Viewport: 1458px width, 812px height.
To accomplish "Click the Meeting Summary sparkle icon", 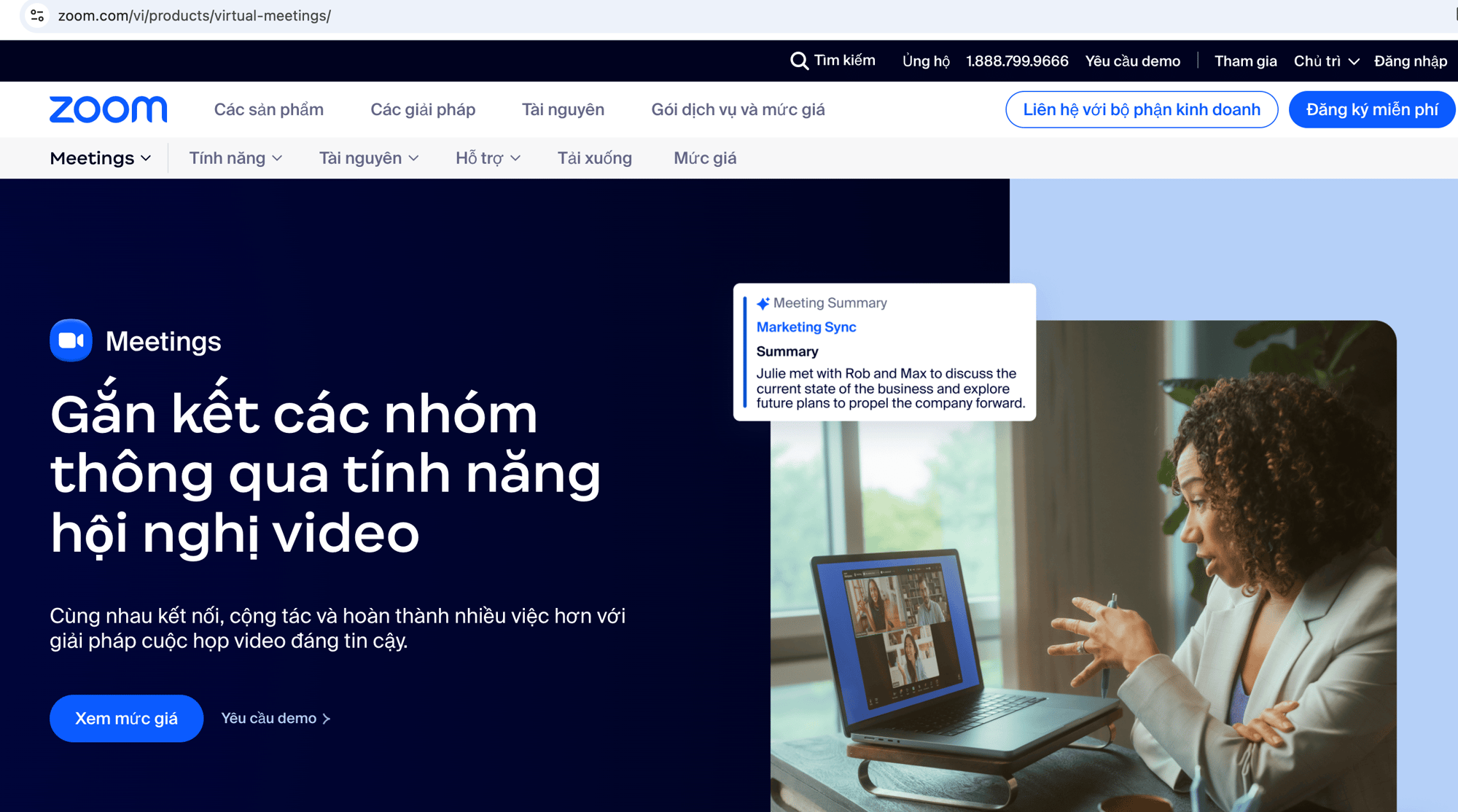I will pos(763,303).
